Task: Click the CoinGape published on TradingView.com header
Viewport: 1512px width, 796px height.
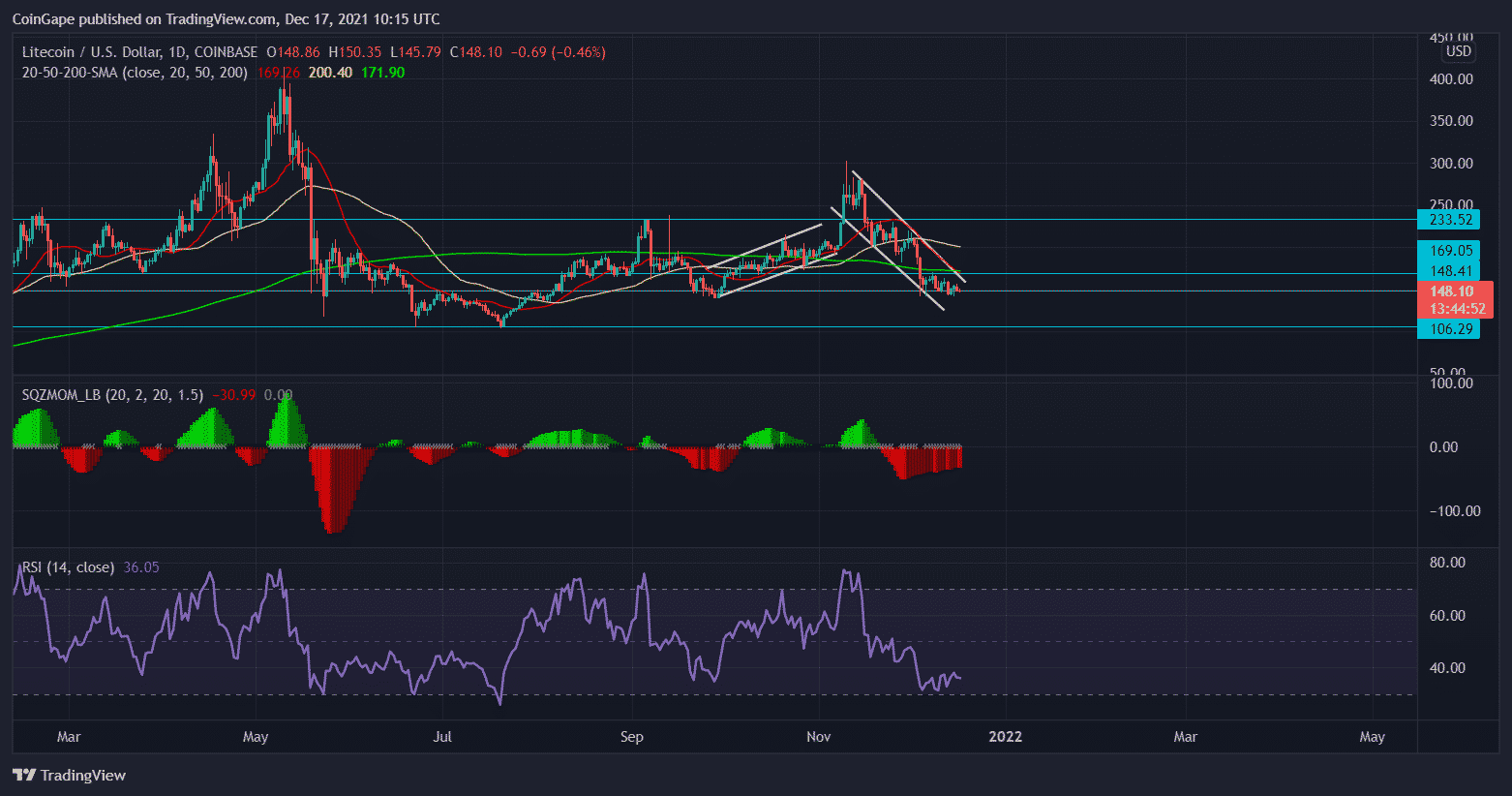Action: coord(226,18)
